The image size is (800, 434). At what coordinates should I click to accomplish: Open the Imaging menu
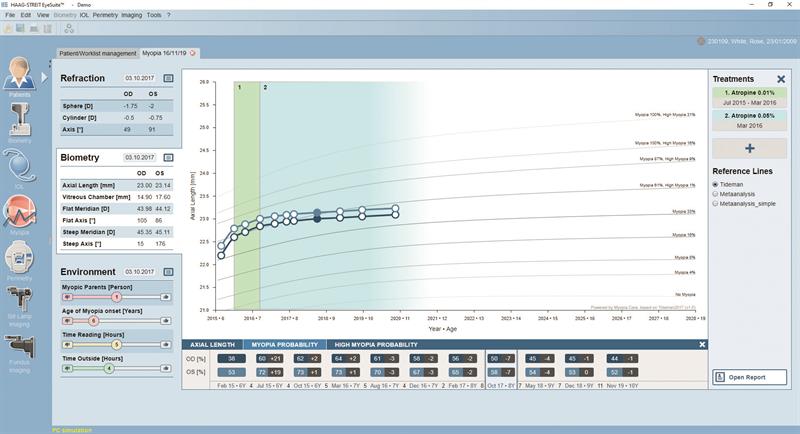(132, 15)
